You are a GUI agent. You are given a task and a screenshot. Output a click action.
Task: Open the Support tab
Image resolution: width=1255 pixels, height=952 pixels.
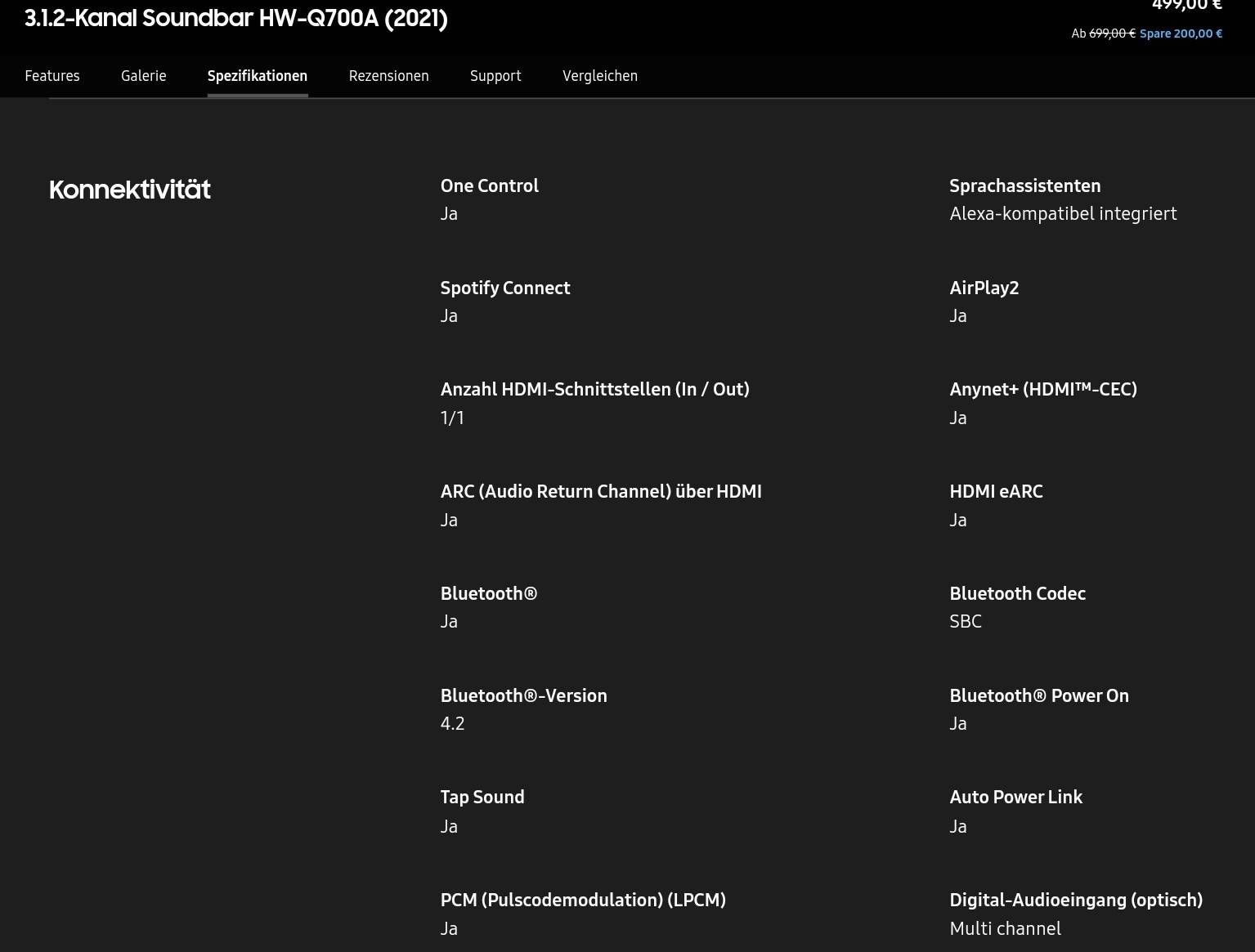(495, 76)
